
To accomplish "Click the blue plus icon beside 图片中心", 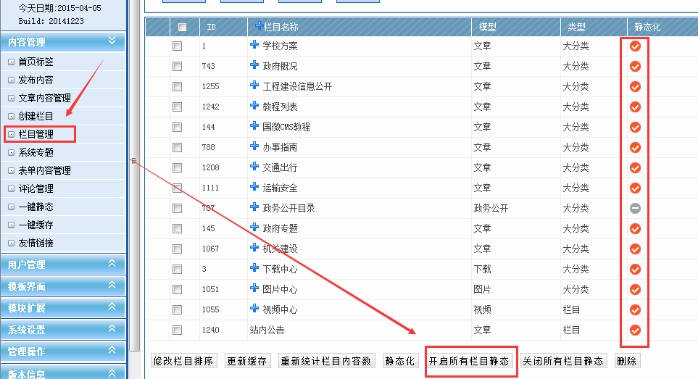I will click(254, 288).
